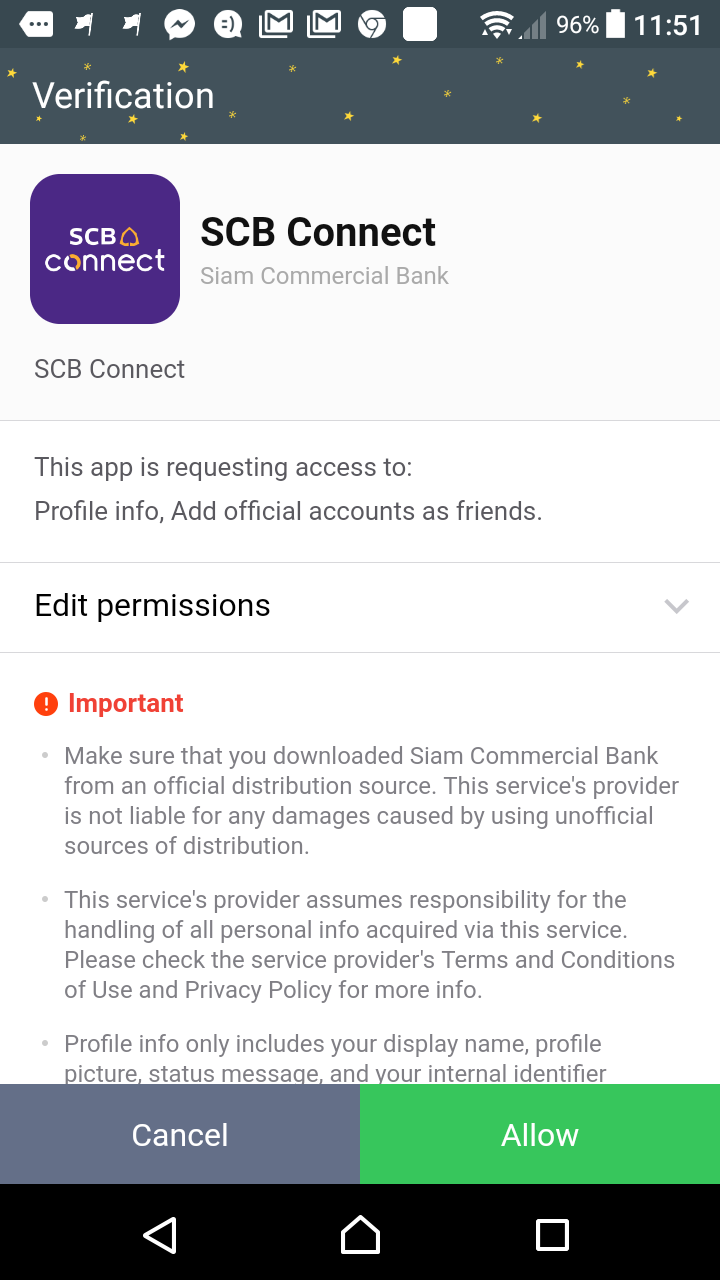Open the Edit permissions section
Image resolution: width=720 pixels, height=1280 pixels.
coord(153,606)
